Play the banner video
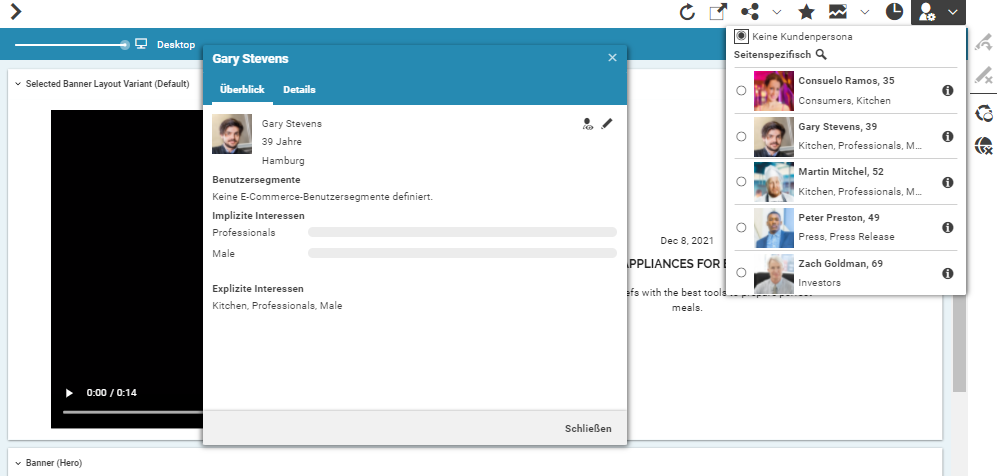The height and width of the screenshot is (476, 1001). (x=69, y=393)
